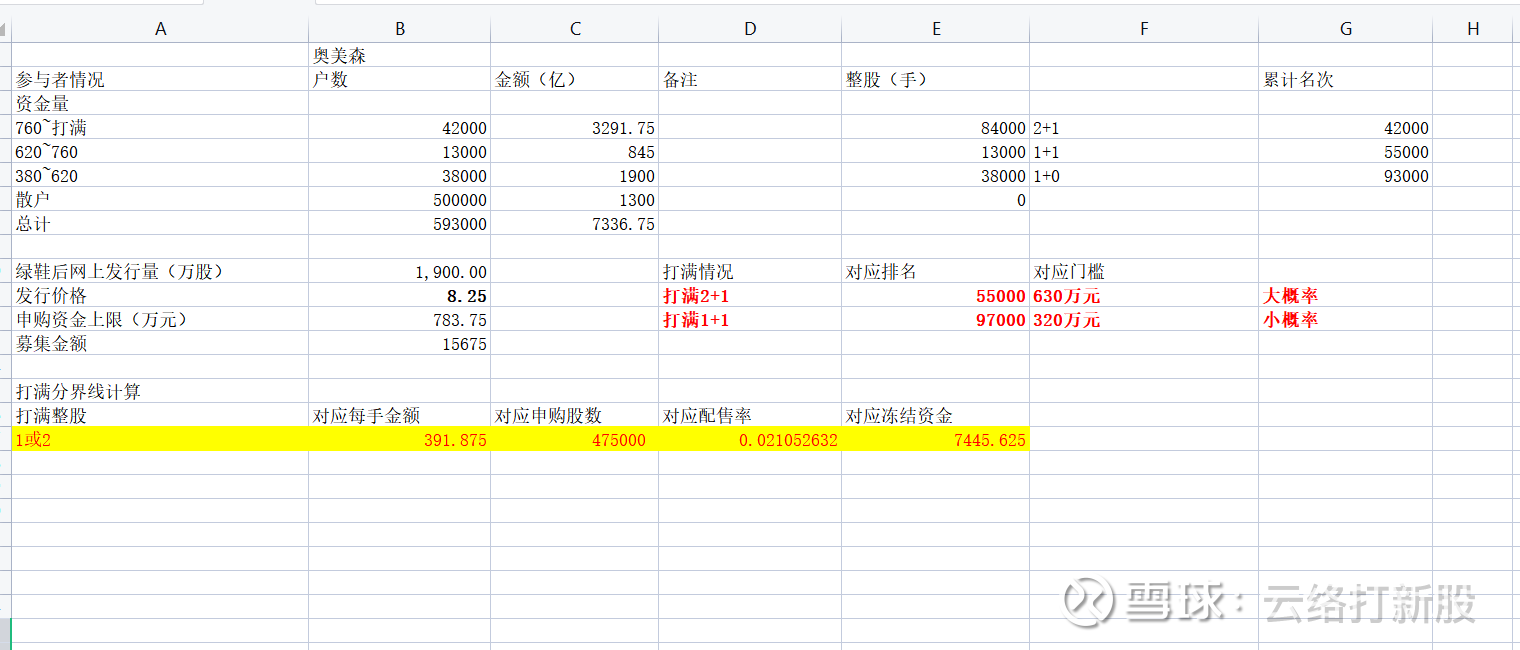This screenshot has width=1520, height=650.
Task: Click the cell with value 84000
Action: point(936,127)
